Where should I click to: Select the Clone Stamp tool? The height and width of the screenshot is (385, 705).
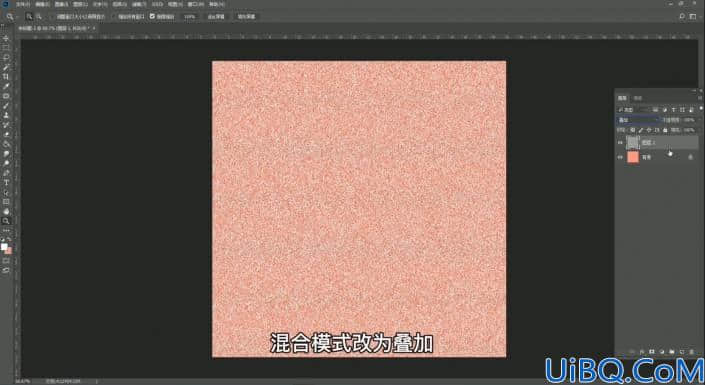click(6, 115)
